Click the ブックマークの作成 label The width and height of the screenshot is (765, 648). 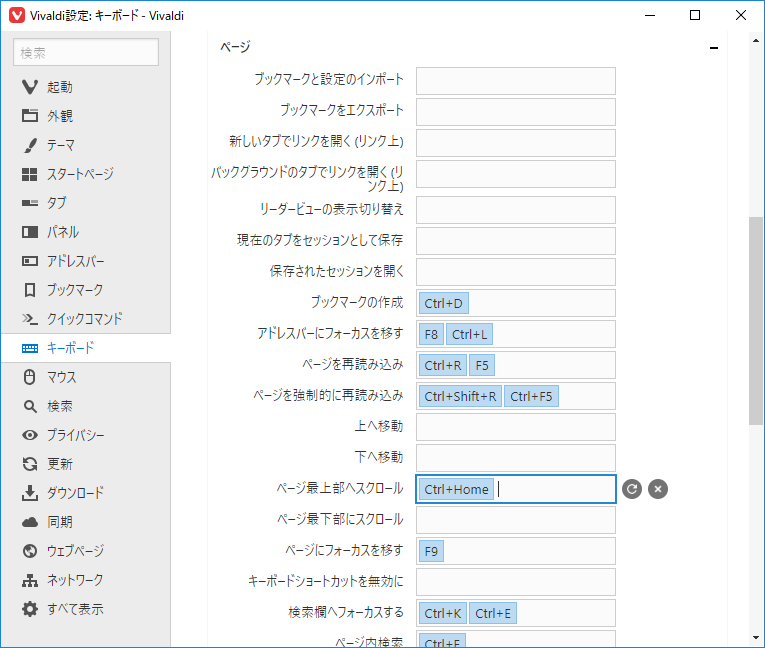coord(357,302)
